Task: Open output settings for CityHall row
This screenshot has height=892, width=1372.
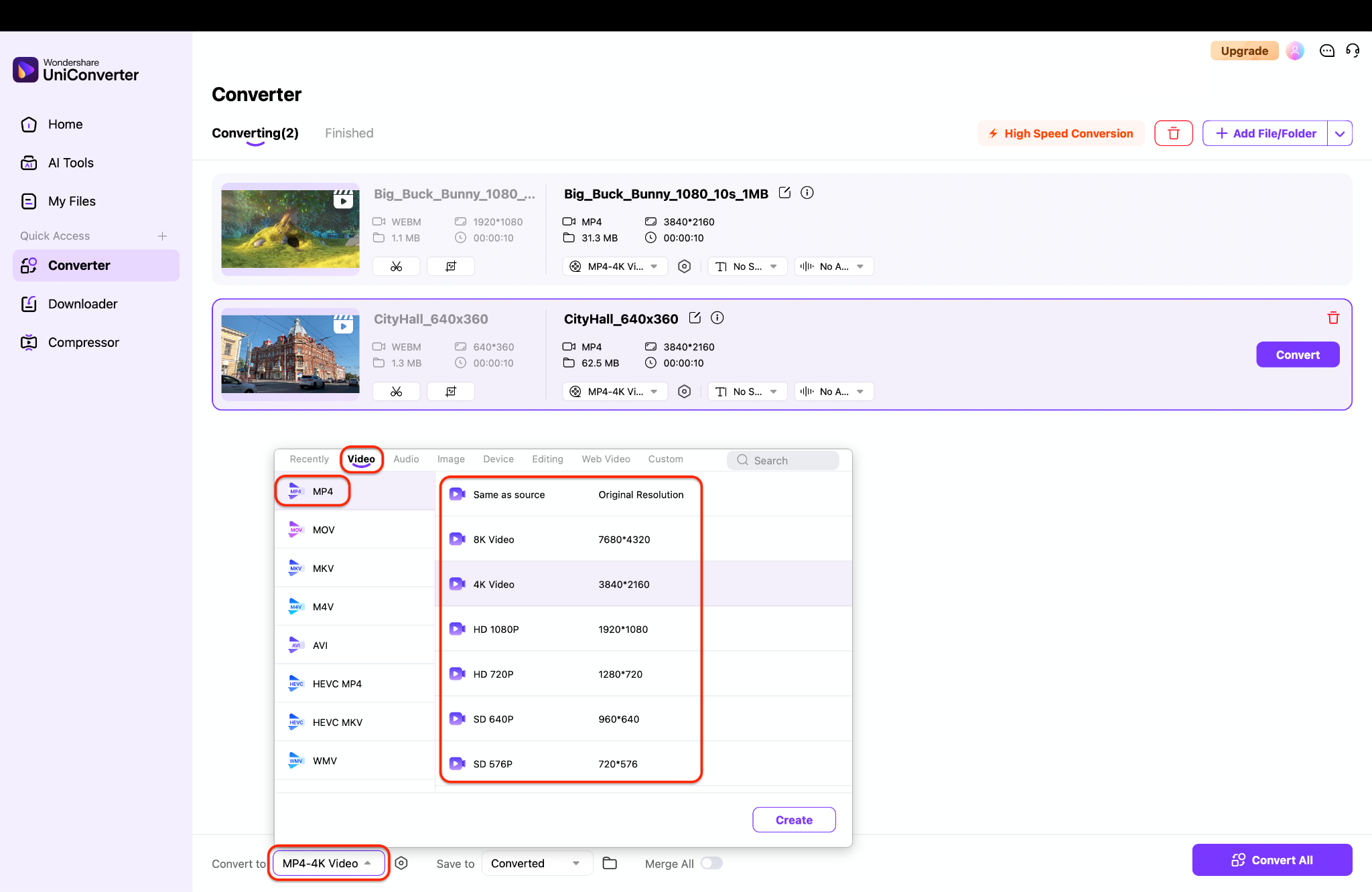Action: coord(684,392)
